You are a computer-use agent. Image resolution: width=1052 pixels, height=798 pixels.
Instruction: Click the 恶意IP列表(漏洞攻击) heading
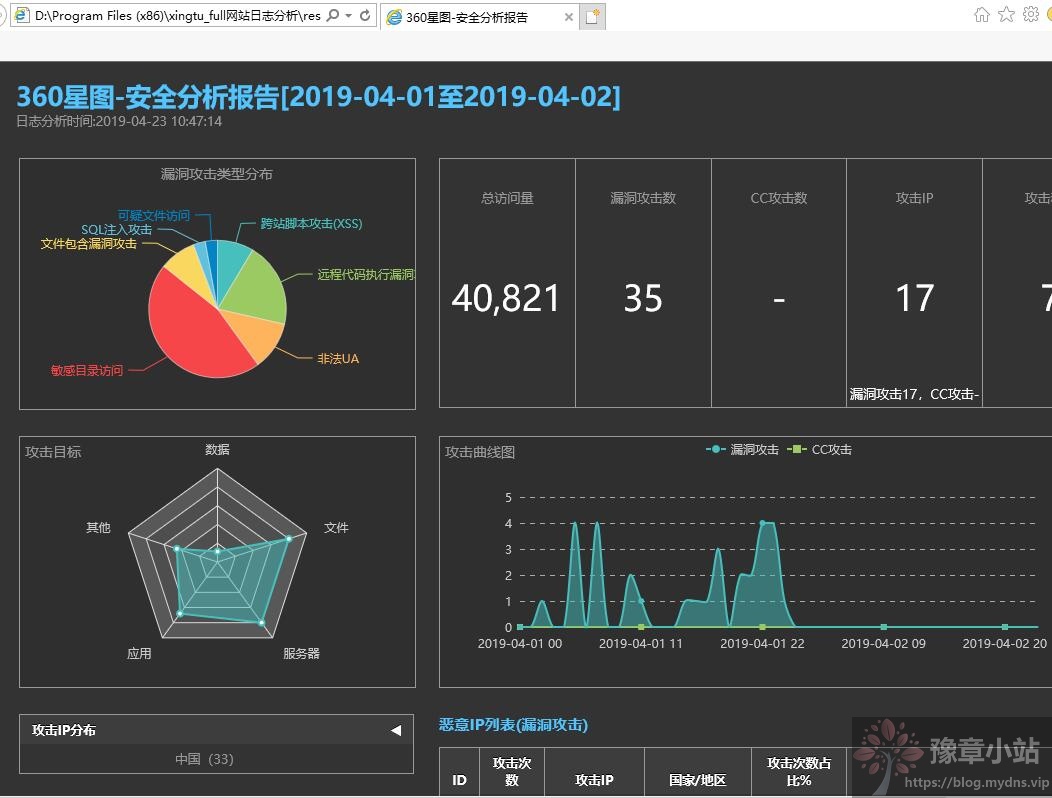513,725
